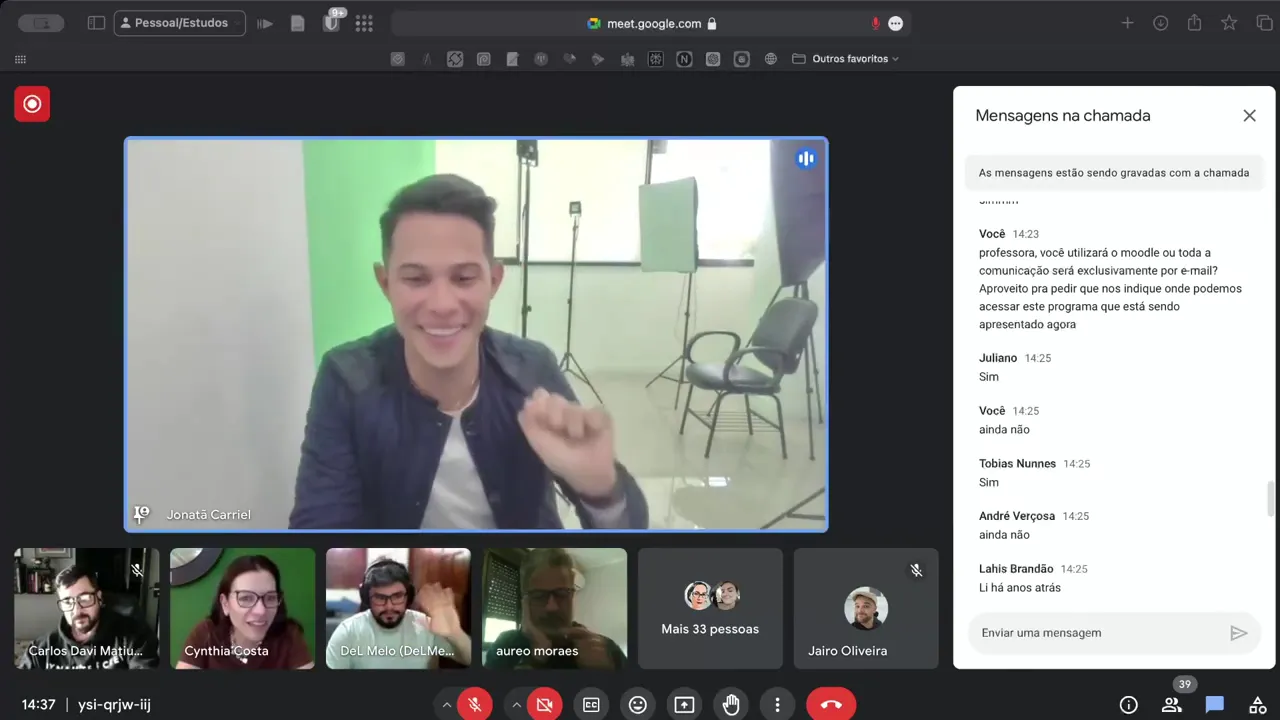
Task: Expand the Outros favoritos folder
Action: coord(846,59)
